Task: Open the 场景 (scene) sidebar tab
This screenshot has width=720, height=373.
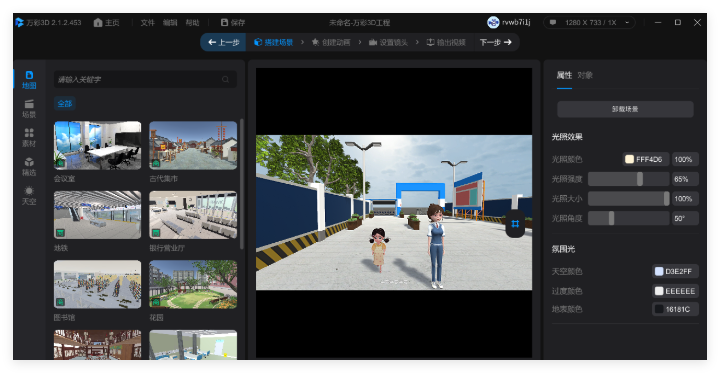Action: click(29, 108)
